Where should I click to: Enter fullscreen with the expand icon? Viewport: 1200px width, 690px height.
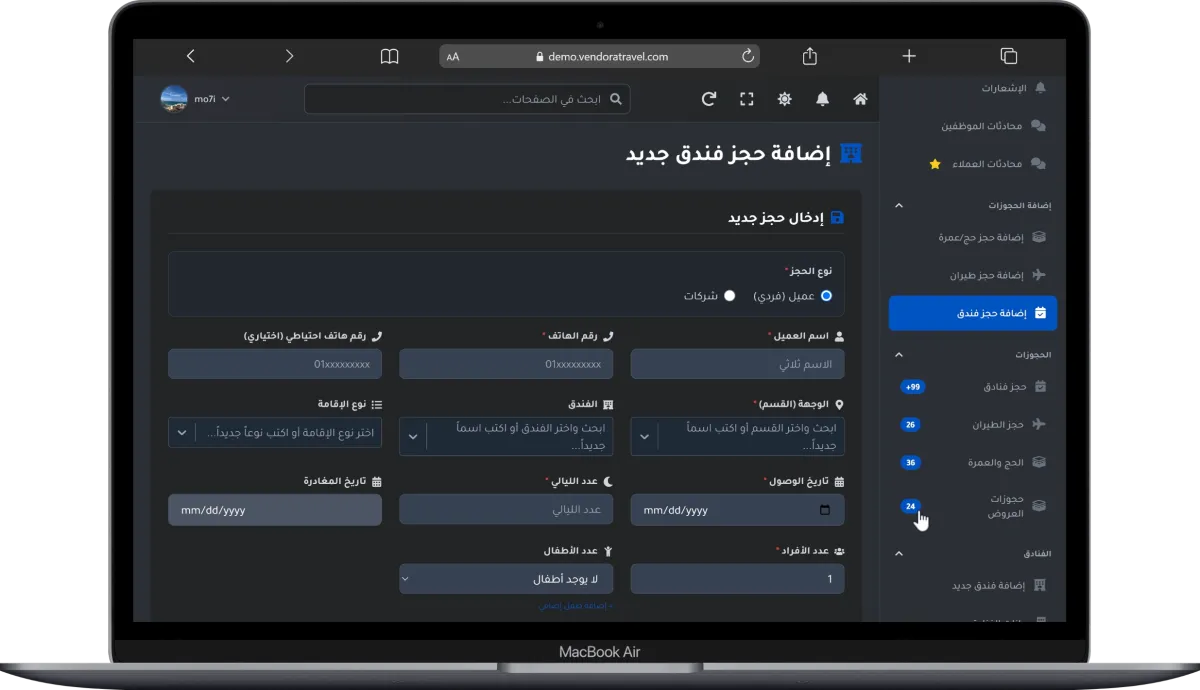pos(747,99)
